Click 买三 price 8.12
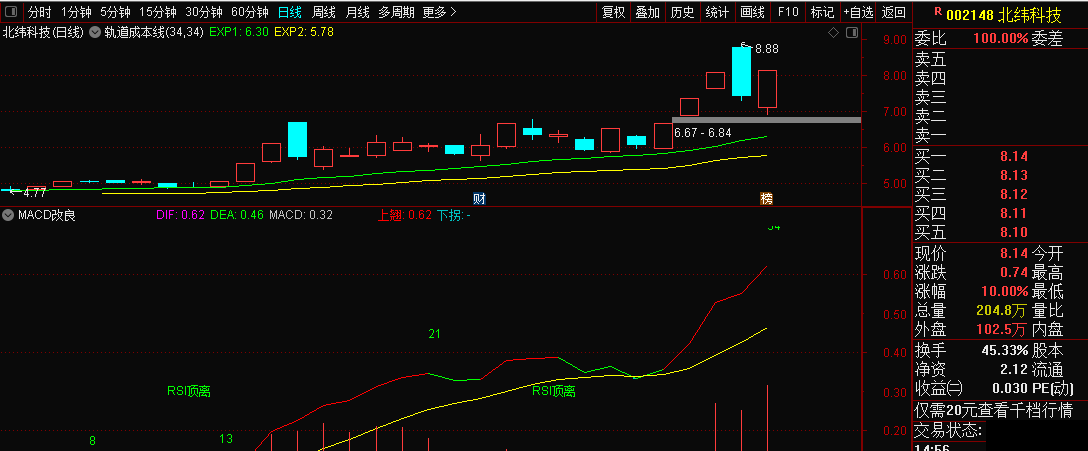Screen dimensions: 1088x451 (x=1014, y=194)
